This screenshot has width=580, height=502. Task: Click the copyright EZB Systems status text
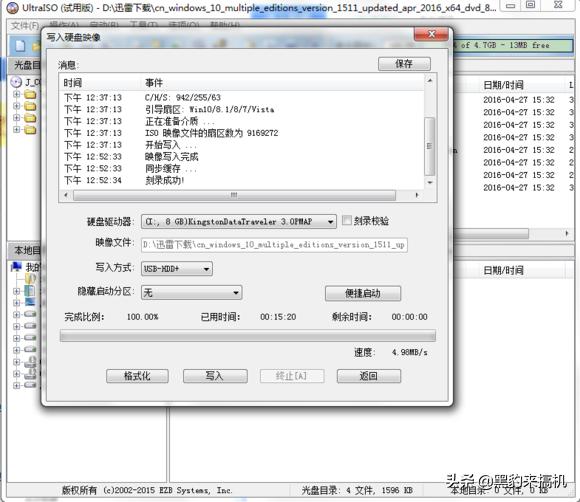coord(147,491)
